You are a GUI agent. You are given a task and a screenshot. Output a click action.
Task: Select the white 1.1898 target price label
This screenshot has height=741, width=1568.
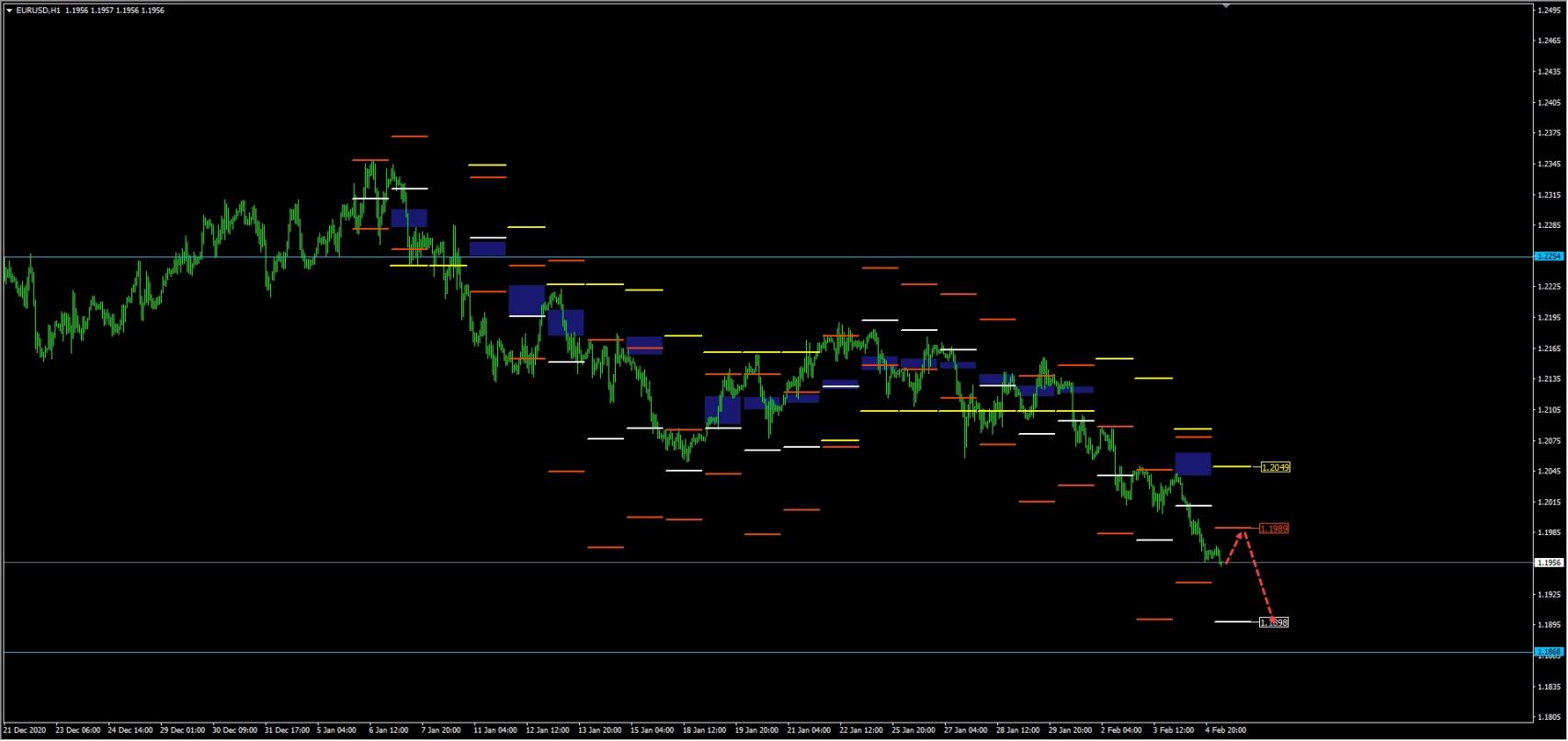coord(1274,622)
